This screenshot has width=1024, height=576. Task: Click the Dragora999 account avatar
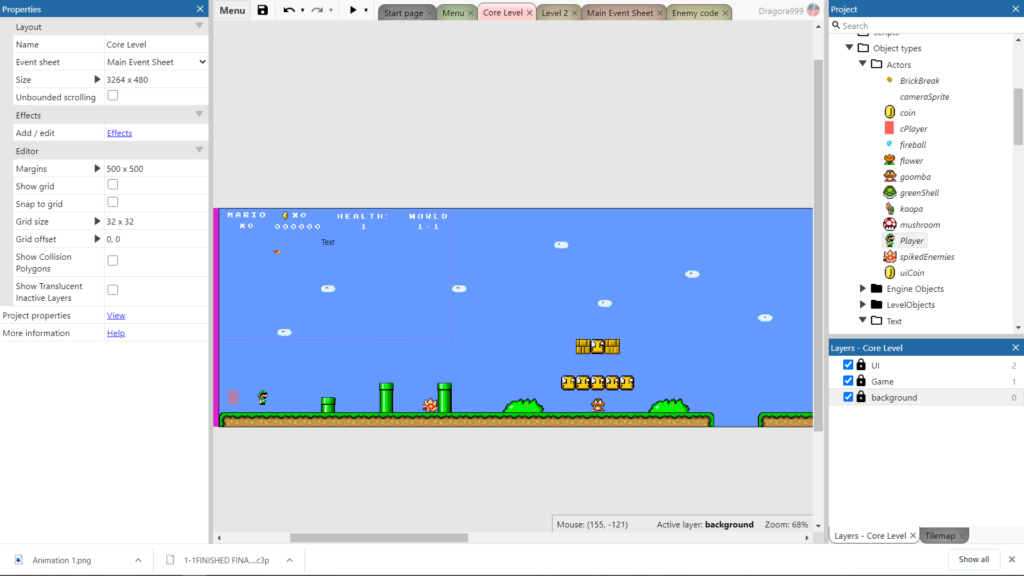click(x=813, y=10)
